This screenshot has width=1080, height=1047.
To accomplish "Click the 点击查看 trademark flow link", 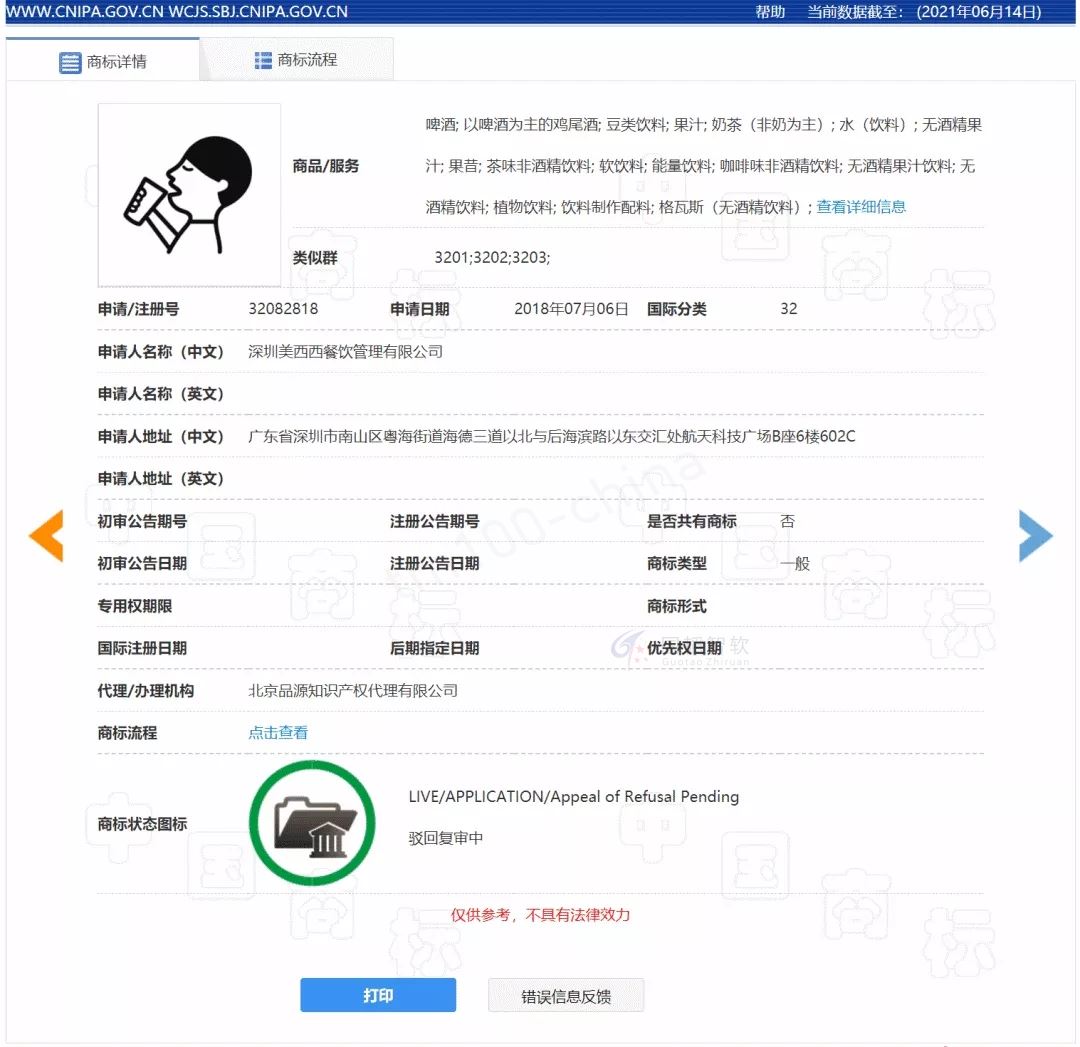I will tap(278, 732).
